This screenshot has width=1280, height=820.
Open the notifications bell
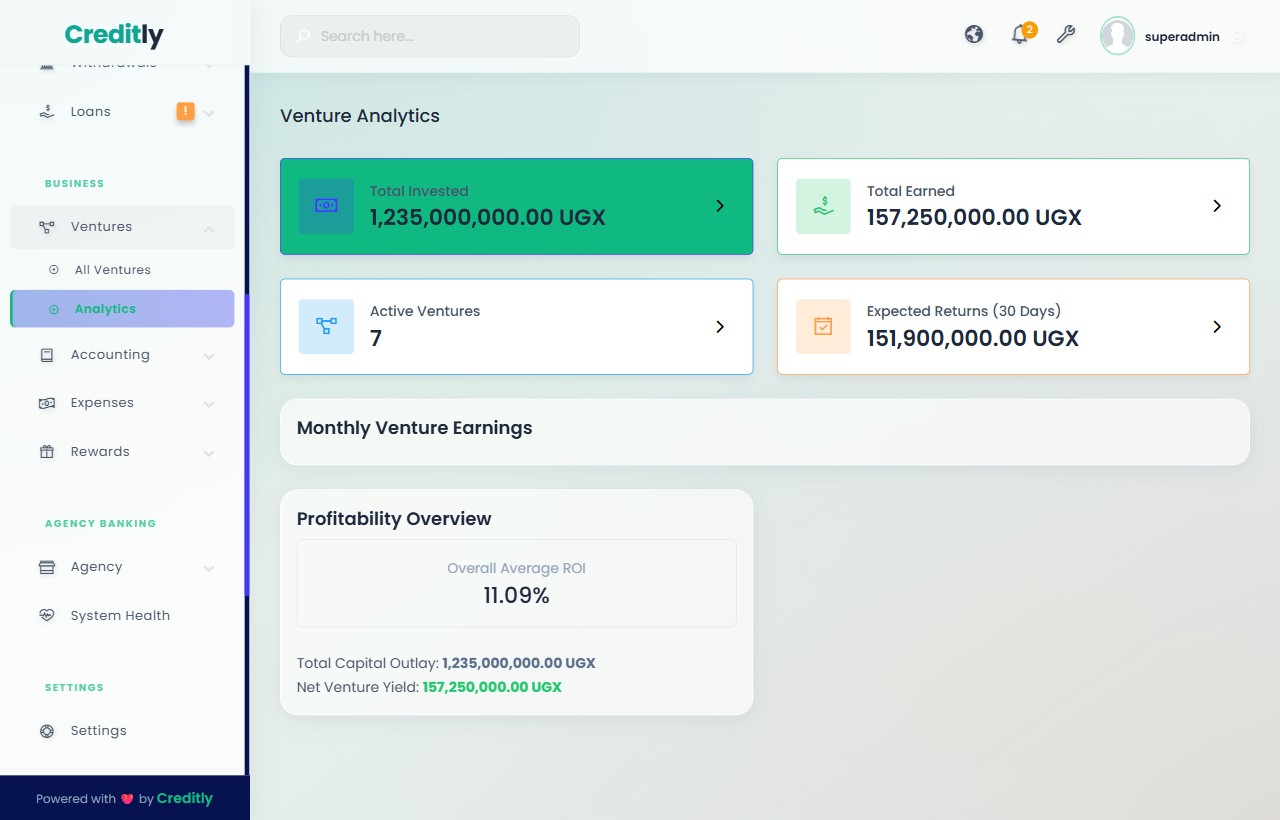point(1020,35)
